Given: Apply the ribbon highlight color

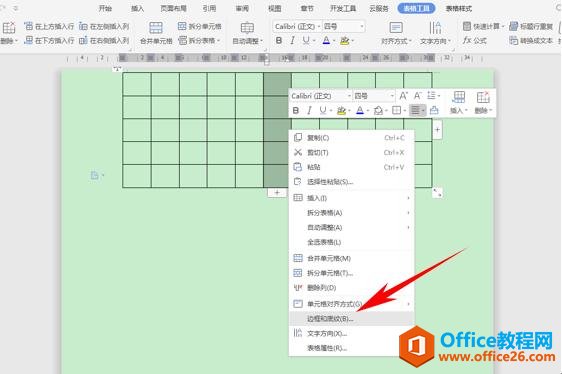Looking at the screenshot, I should click(x=344, y=41).
